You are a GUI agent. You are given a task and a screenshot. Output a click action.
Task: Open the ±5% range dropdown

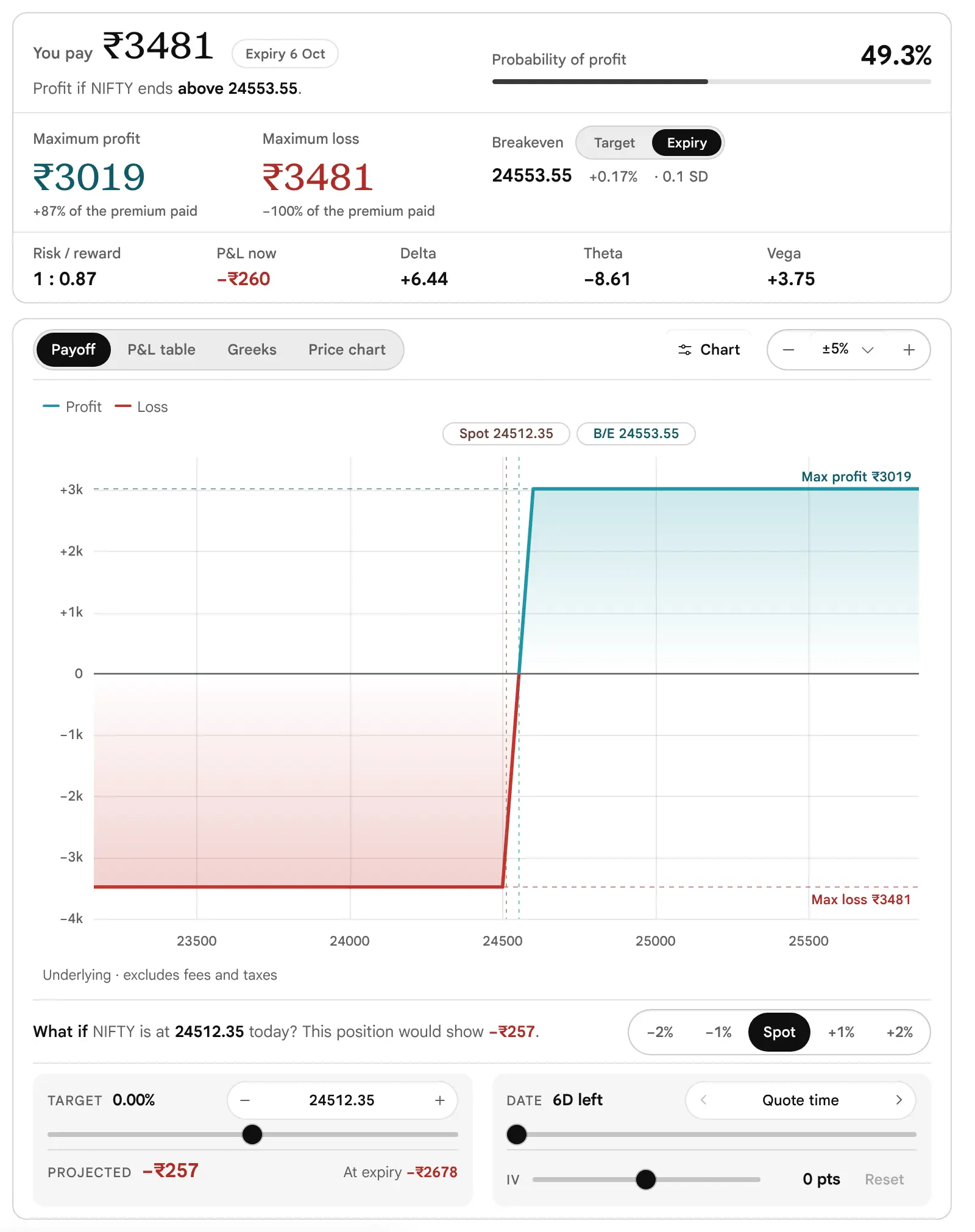848,349
